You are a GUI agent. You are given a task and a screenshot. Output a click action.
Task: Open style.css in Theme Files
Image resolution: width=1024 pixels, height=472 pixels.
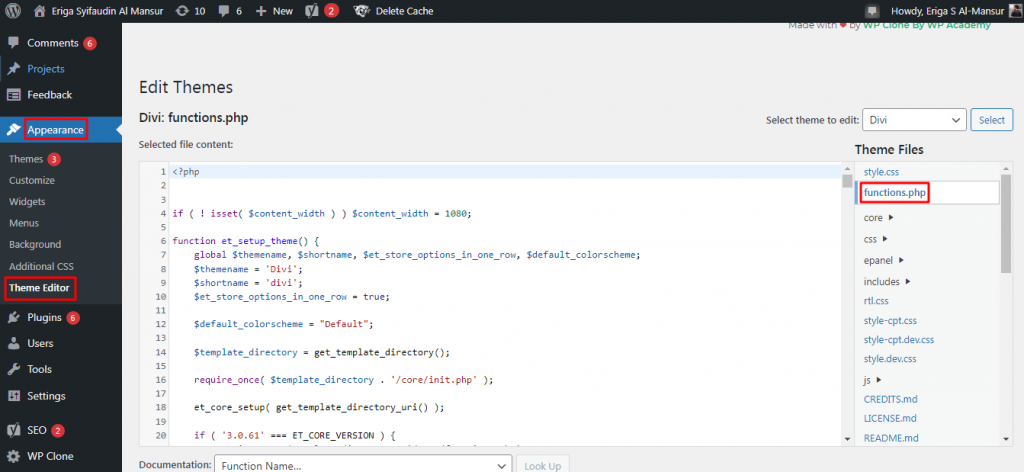point(881,172)
